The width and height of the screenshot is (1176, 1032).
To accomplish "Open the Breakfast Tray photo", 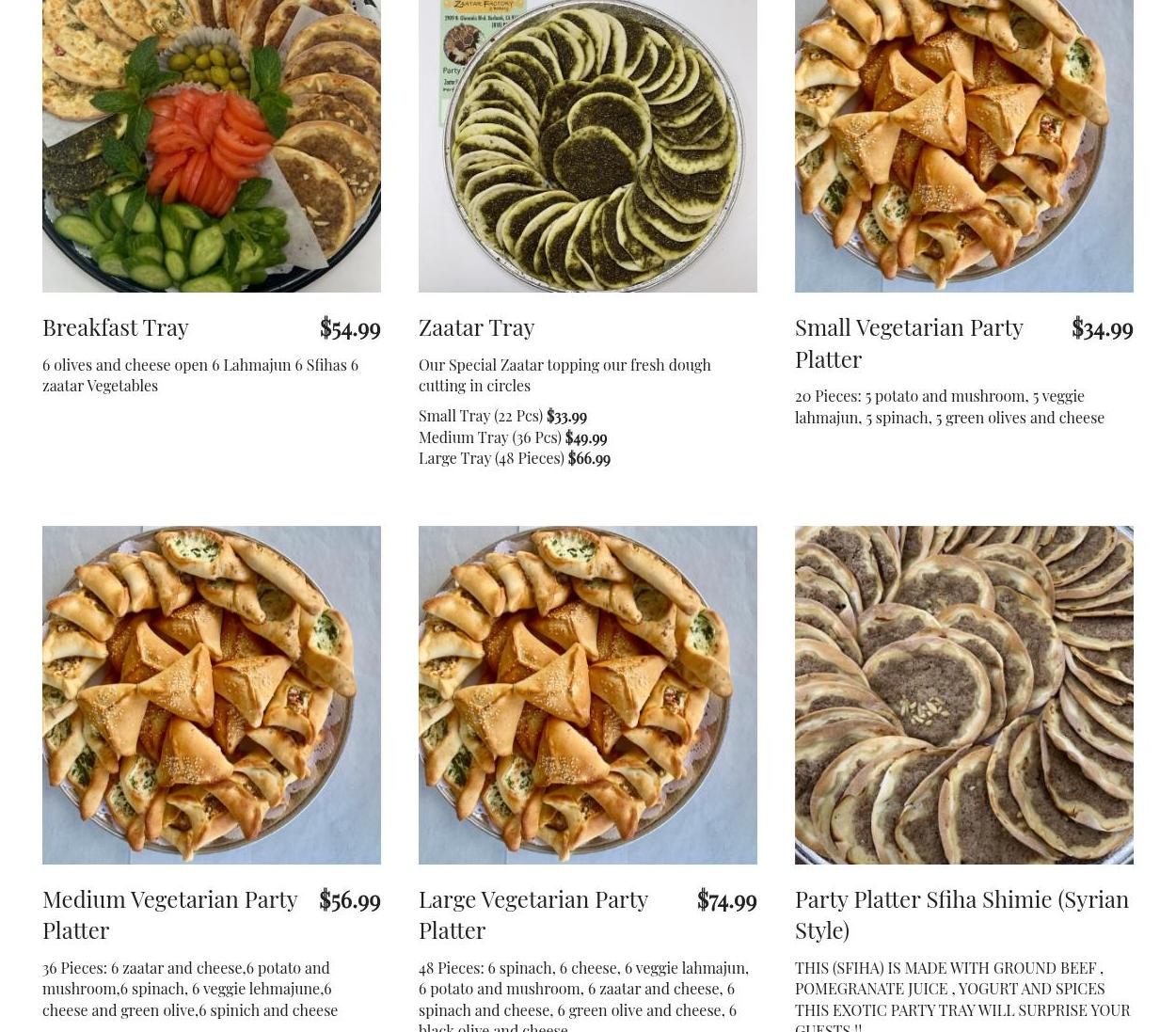I will pyautogui.click(x=212, y=146).
